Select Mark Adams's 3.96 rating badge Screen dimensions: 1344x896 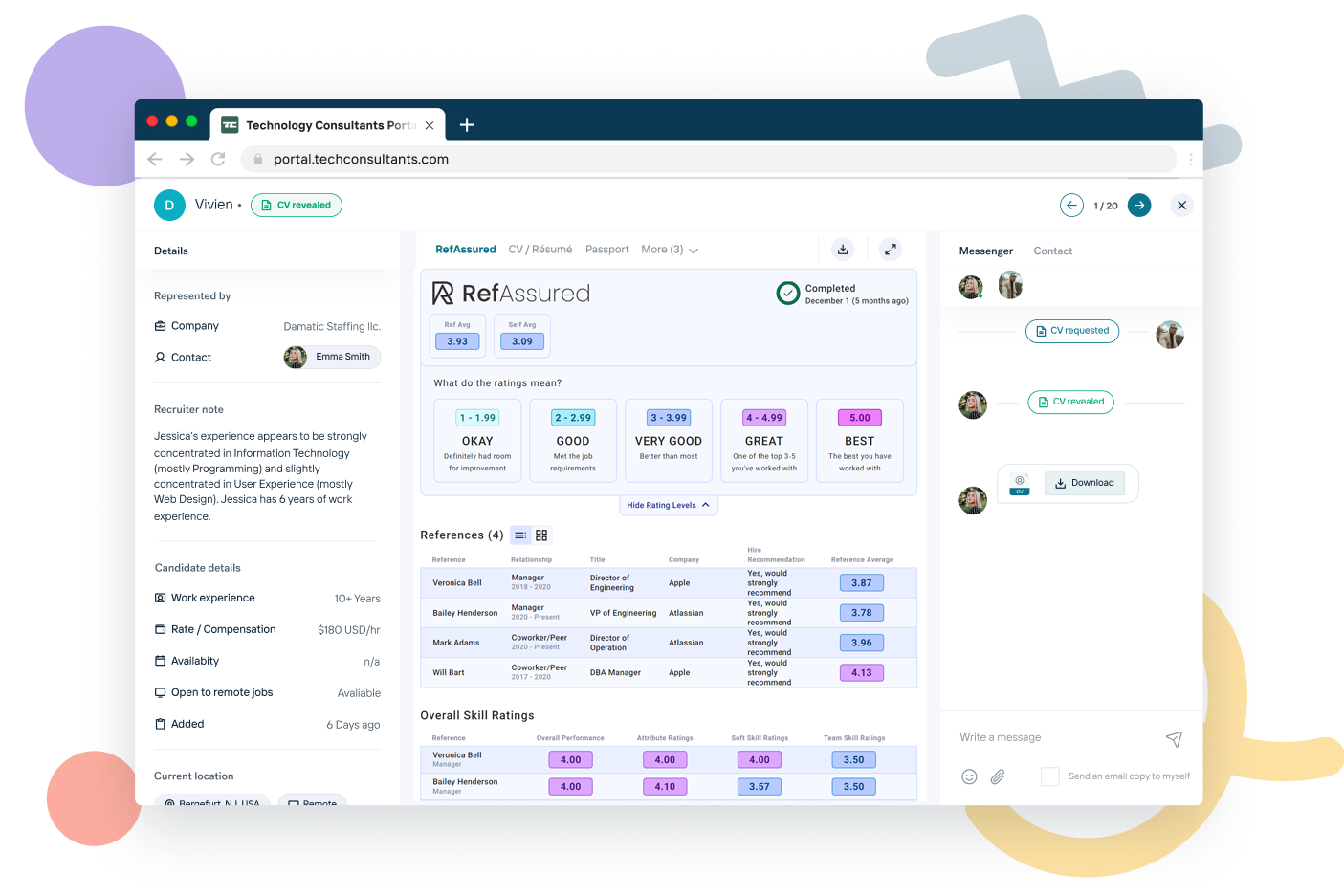tap(861, 643)
